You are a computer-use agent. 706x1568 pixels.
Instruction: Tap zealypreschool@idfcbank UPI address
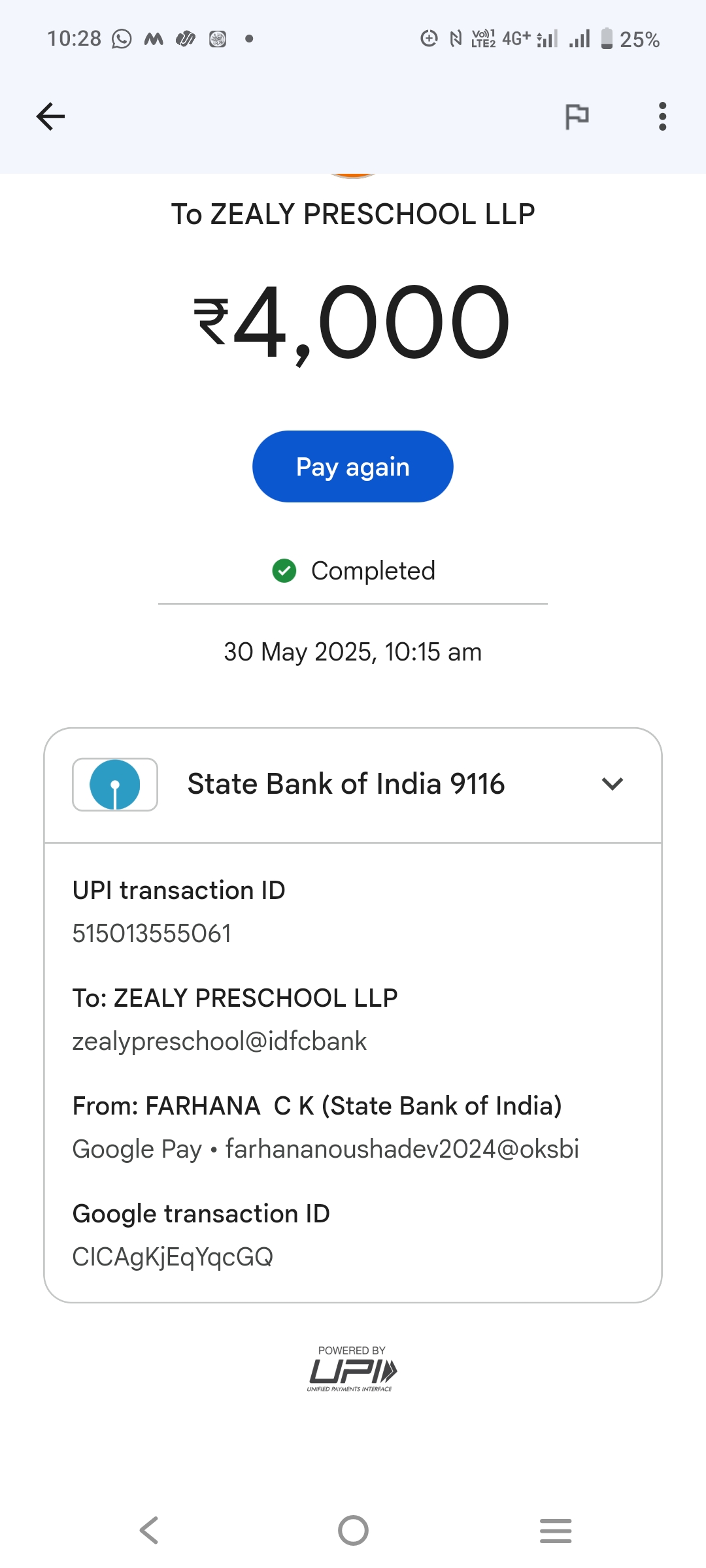220,1041
